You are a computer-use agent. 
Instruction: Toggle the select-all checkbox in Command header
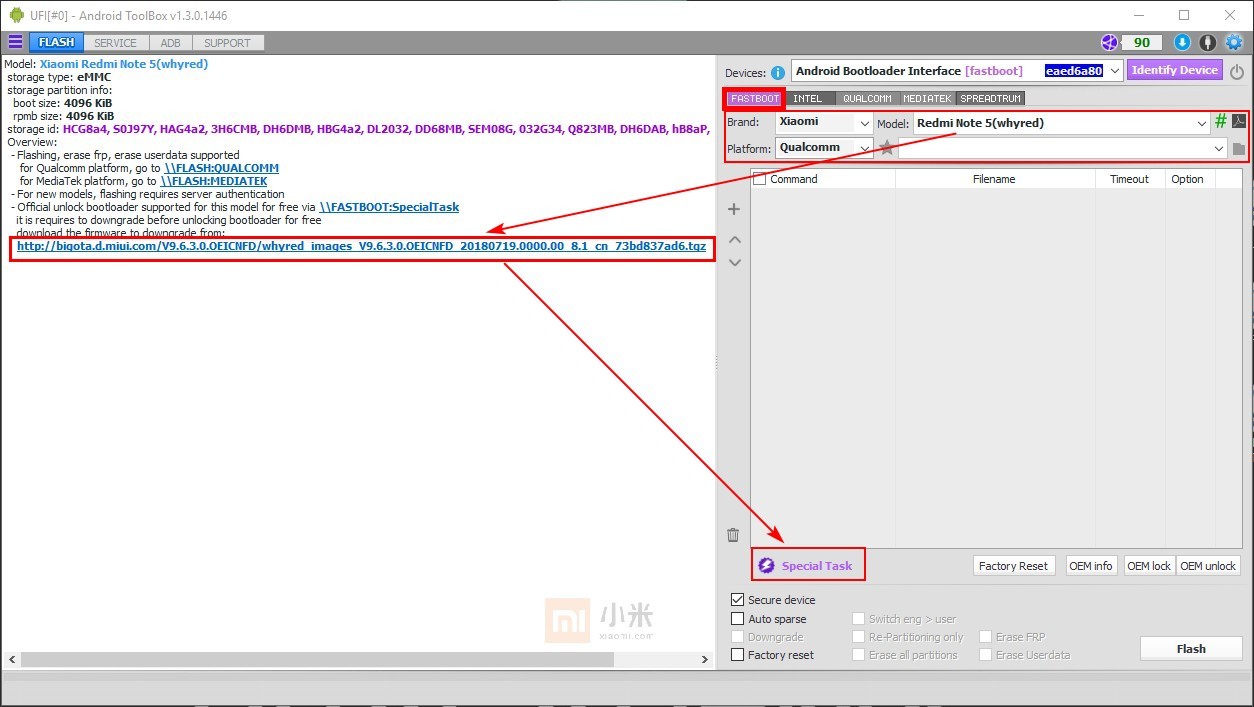[760, 179]
